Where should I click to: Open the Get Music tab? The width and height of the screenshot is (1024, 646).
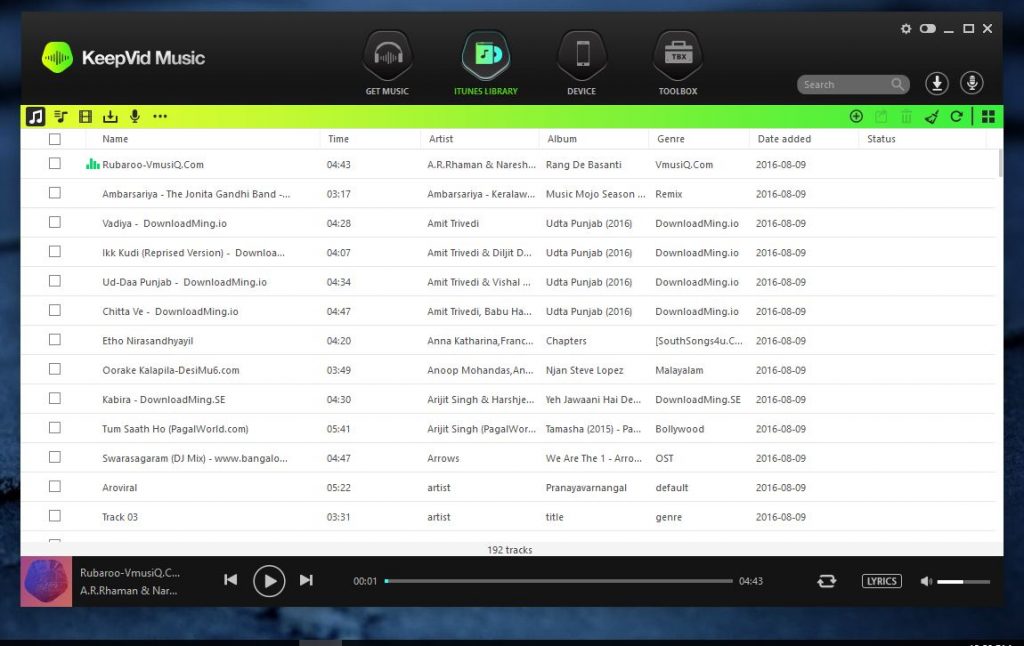tap(387, 63)
